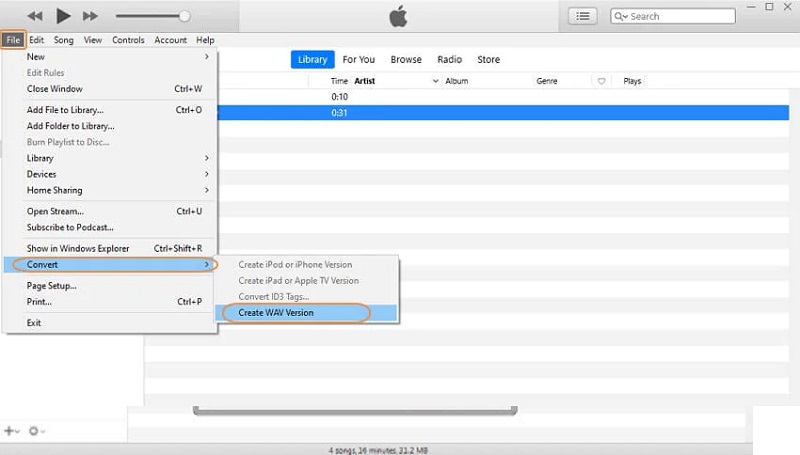Select the song row with time 0:10

503,97
